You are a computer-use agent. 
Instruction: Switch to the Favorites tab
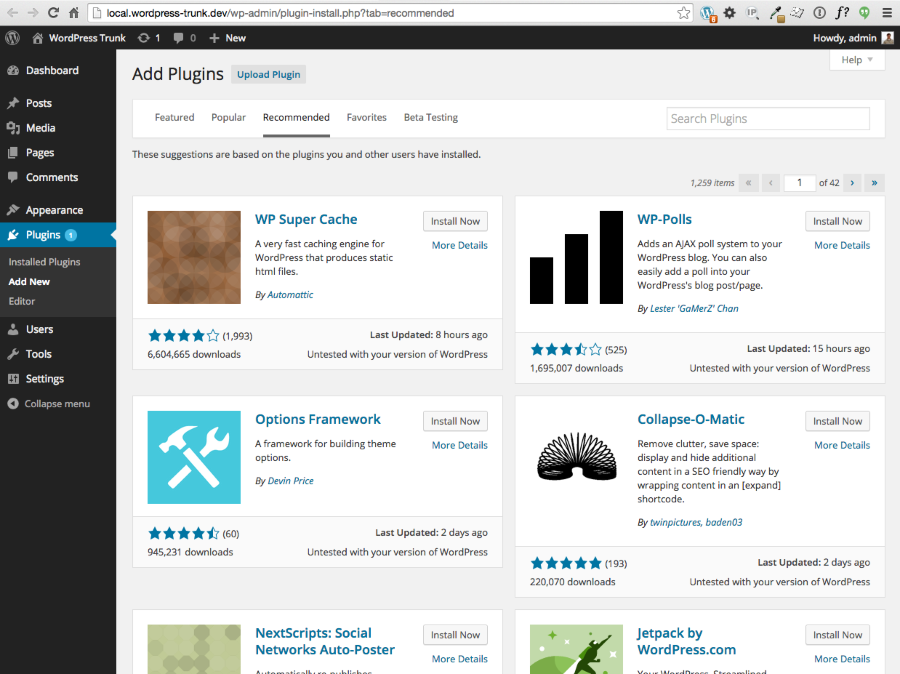367,118
